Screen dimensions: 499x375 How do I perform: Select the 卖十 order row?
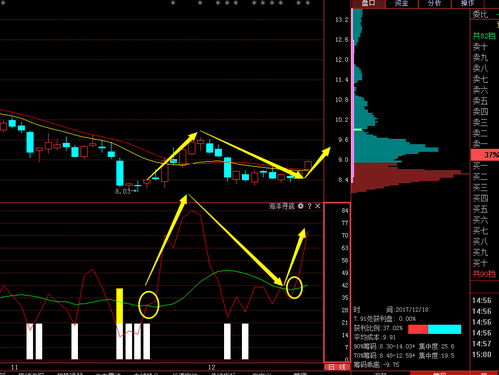coord(480,46)
